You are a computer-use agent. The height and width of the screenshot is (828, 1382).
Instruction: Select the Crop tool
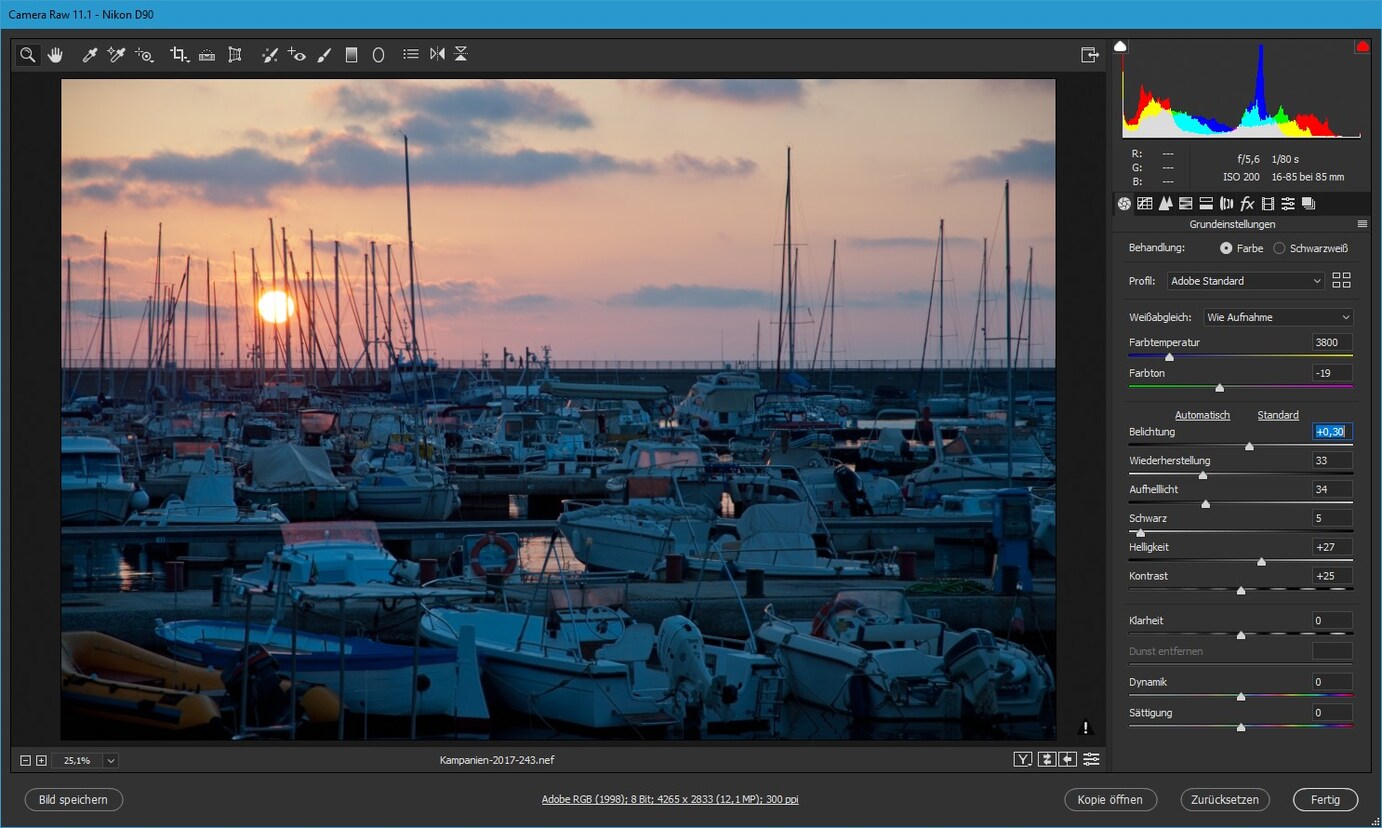[x=179, y=54]
